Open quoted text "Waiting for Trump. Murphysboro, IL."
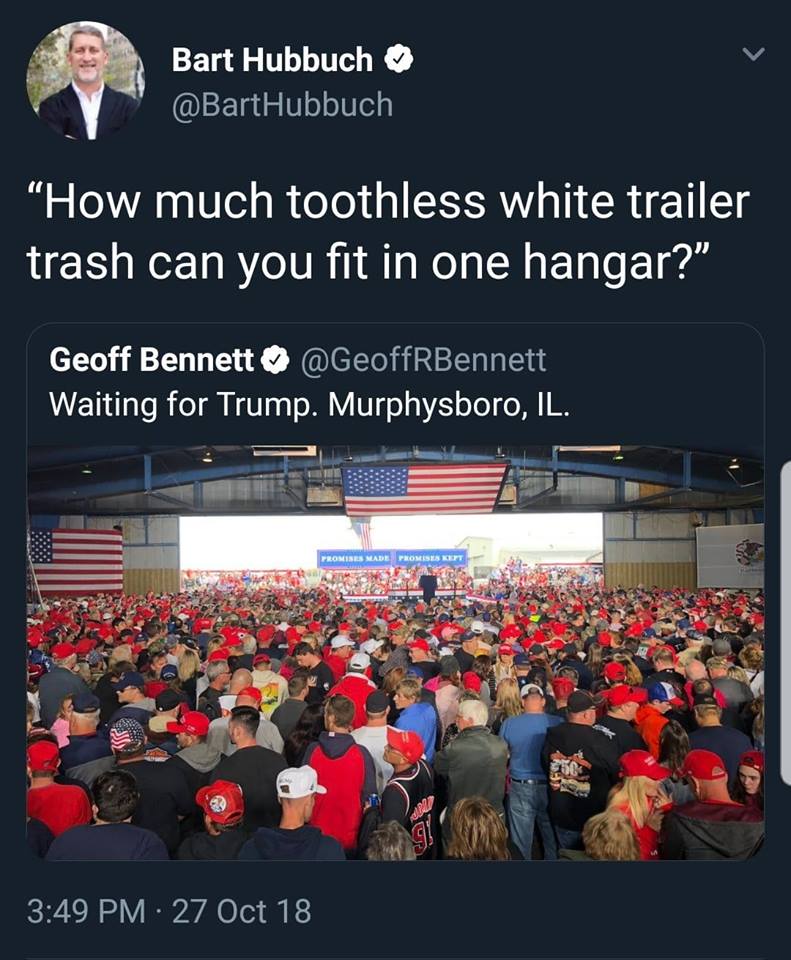791x960 pixels. pyautogui.click(x=309, y=405)
